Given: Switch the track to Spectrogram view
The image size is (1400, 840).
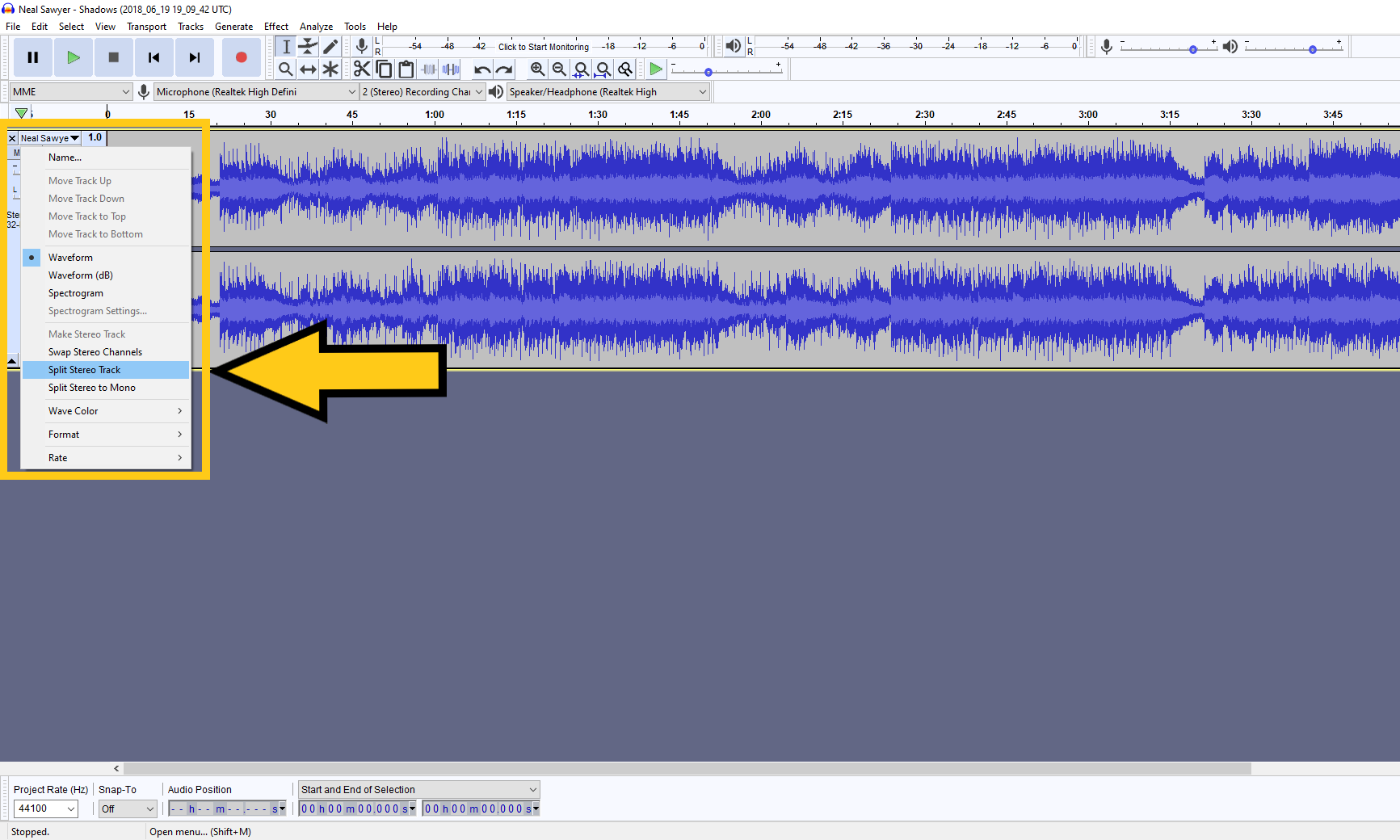Looking at the screenshot, I should pos(76,292).
